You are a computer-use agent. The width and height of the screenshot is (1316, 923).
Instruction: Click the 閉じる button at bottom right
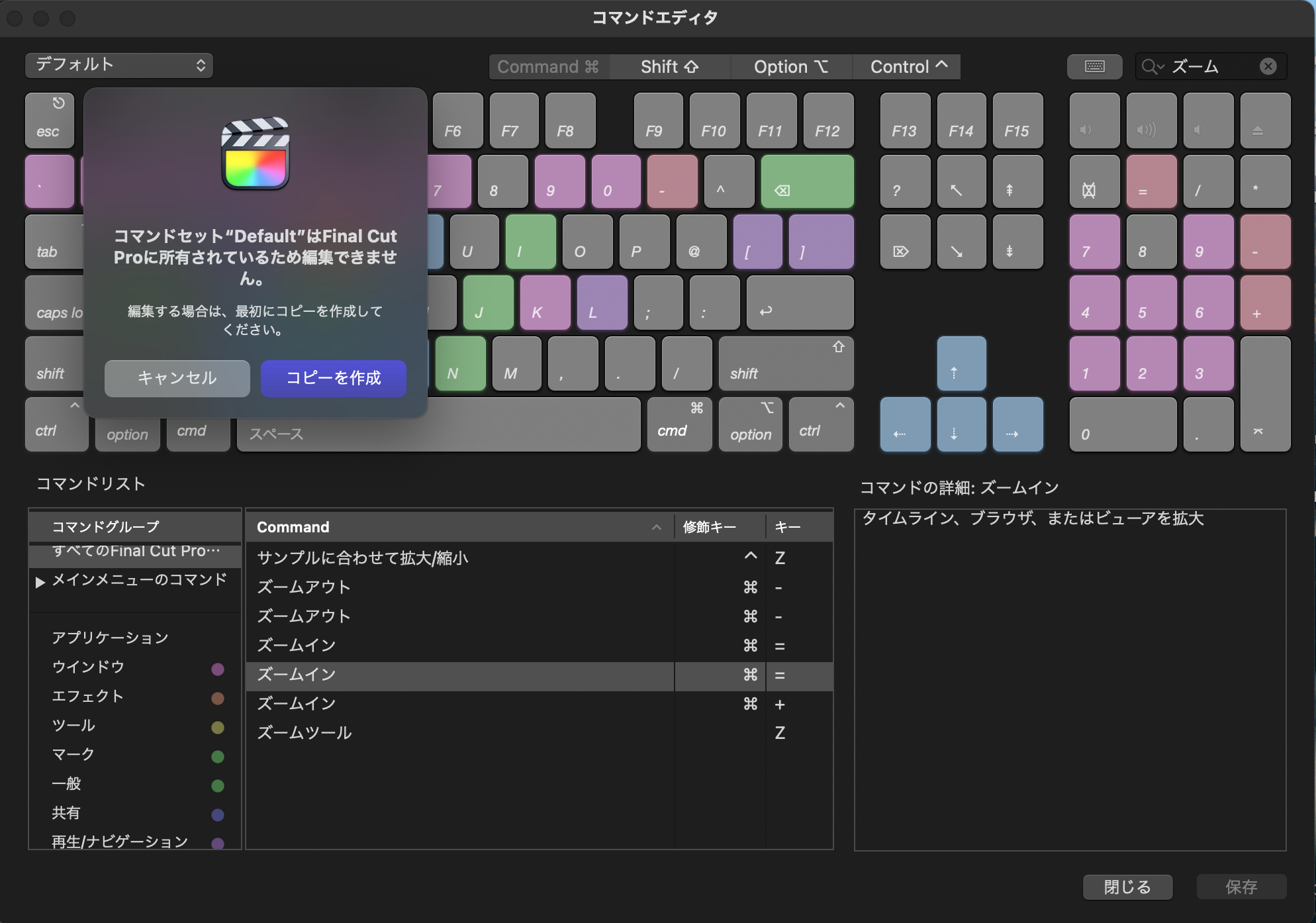click(1127, 887)
